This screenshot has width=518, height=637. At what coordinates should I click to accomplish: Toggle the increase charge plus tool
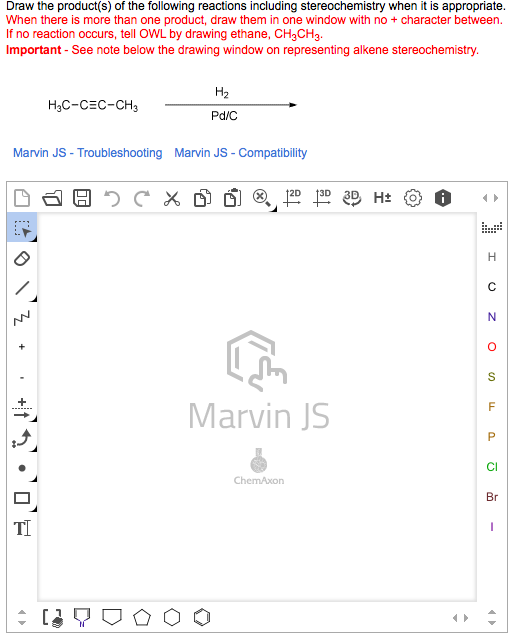22,347
